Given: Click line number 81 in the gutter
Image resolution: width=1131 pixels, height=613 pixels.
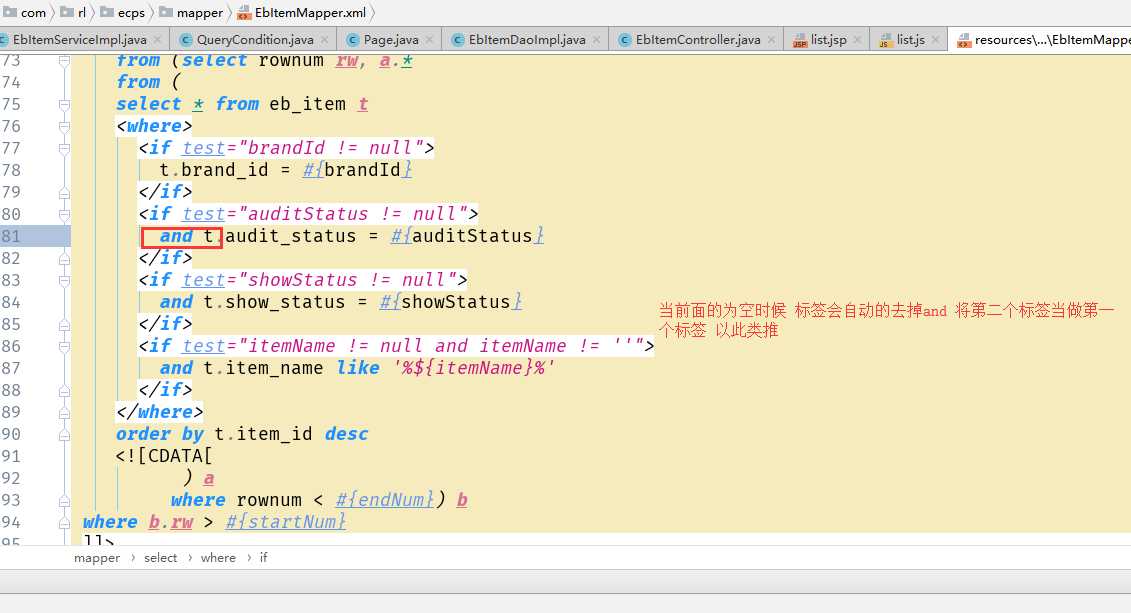Looking at the screenshot, I should (x=12, y=236).
